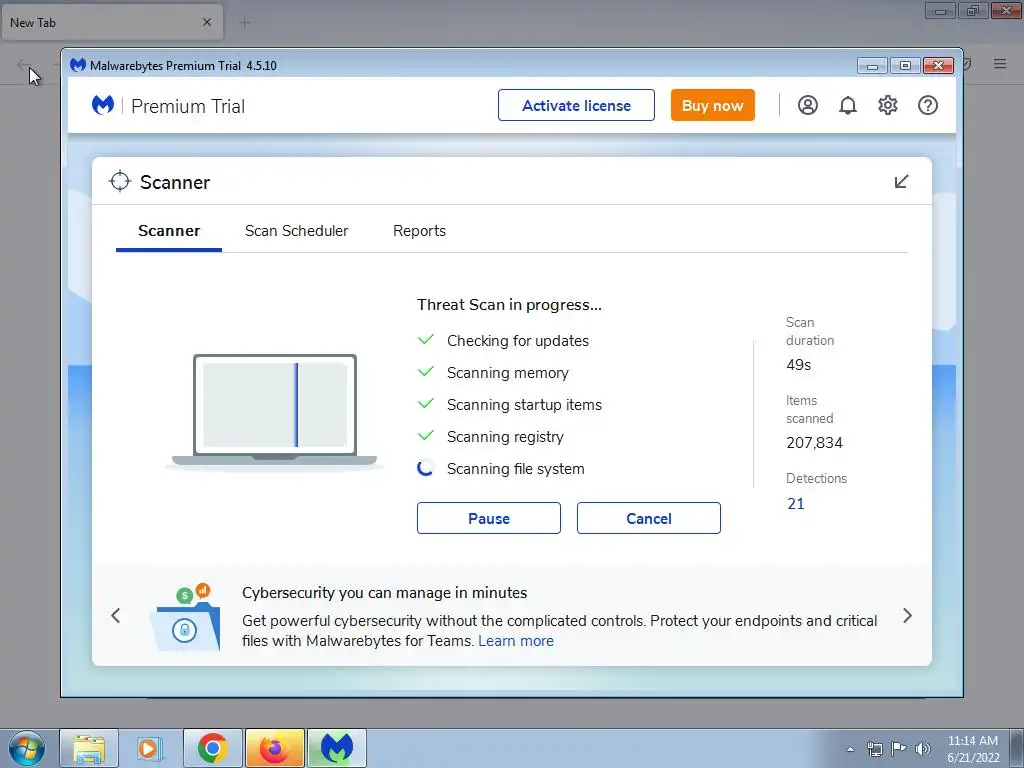Image resolution: width=1024 pixels, height=768 pixels.
Task: Click the Malwarebytes for Teams folder illustration
Action: 186,617
